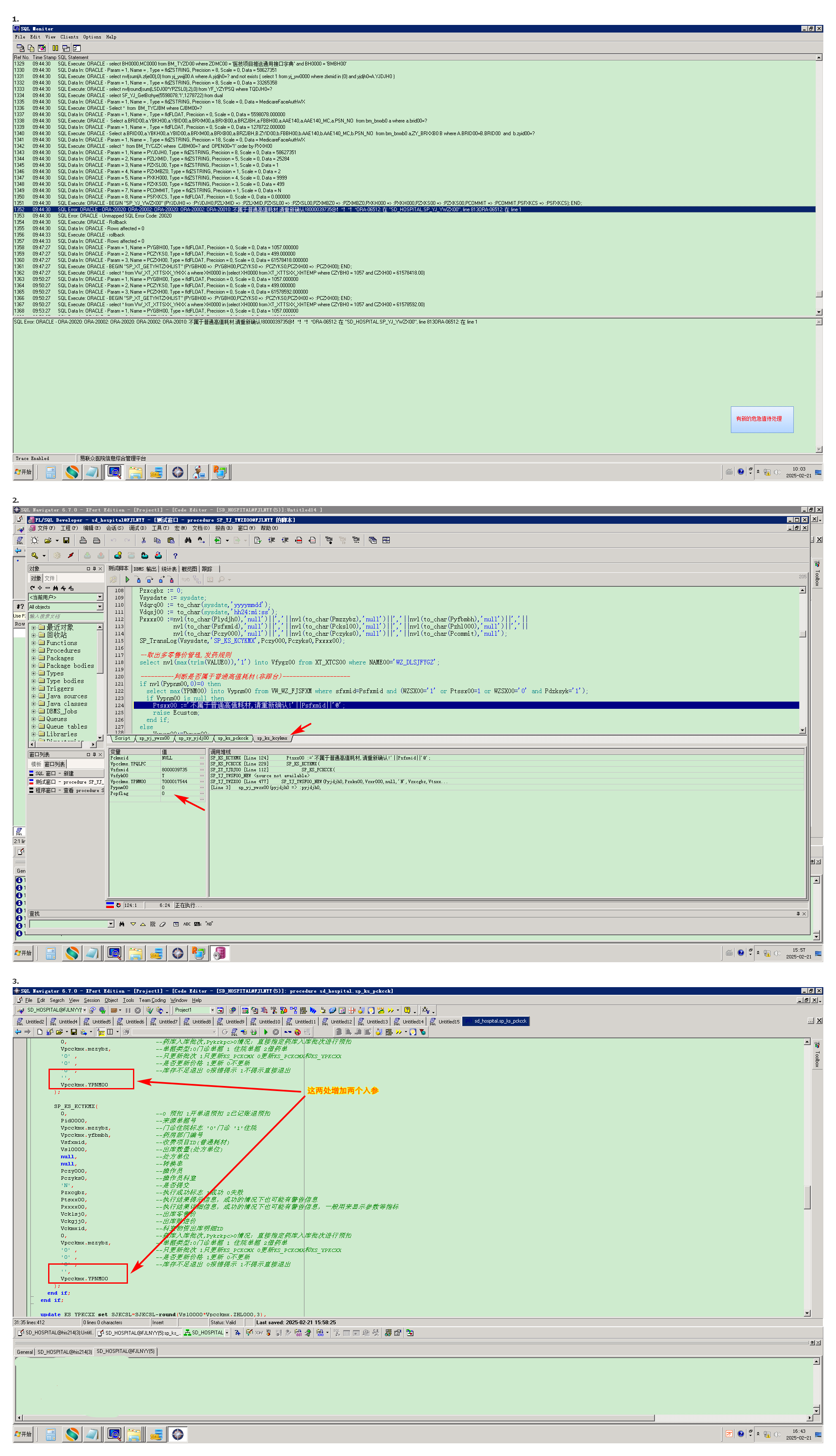Click the 输入搜索文档 search field
836x1456 pixels.
[x=64, y=616]
